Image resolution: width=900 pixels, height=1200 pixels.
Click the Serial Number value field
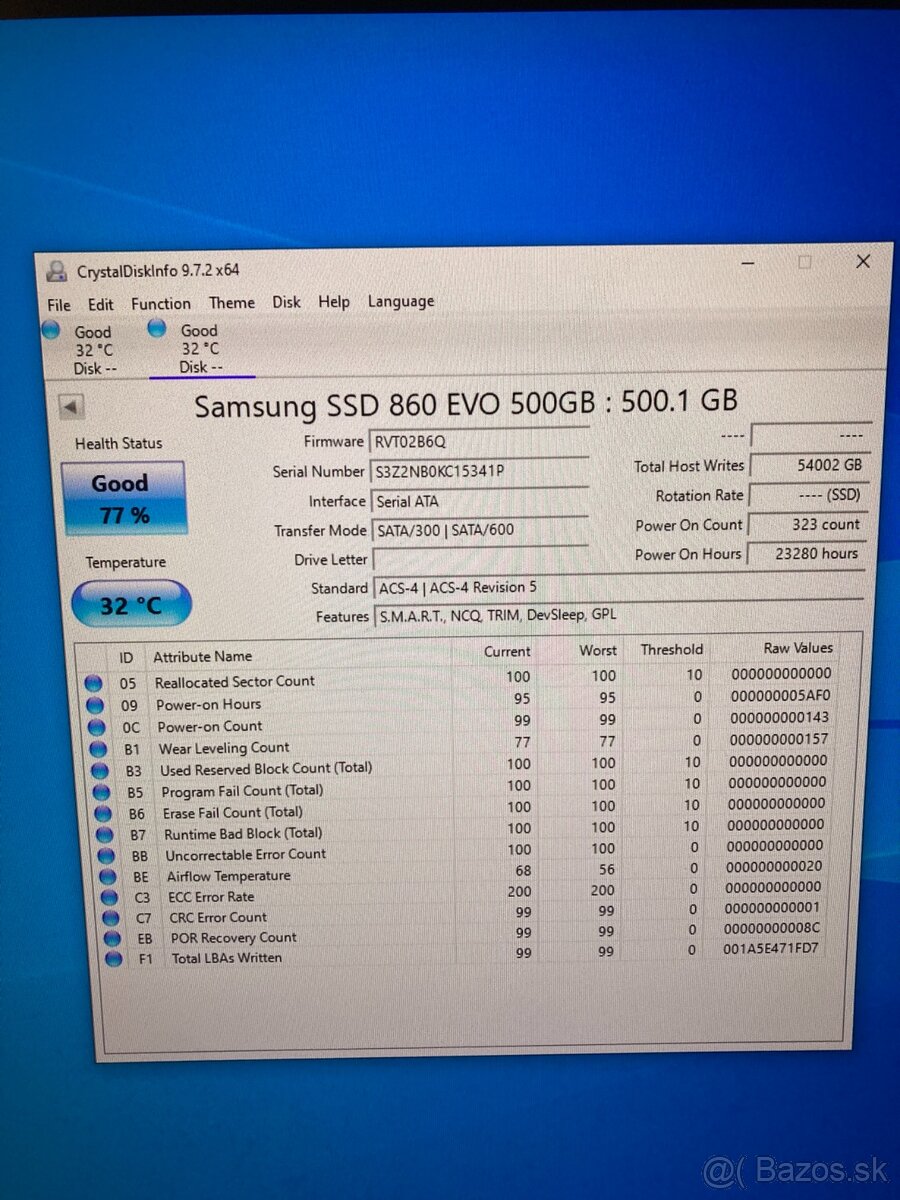point(480,471)
